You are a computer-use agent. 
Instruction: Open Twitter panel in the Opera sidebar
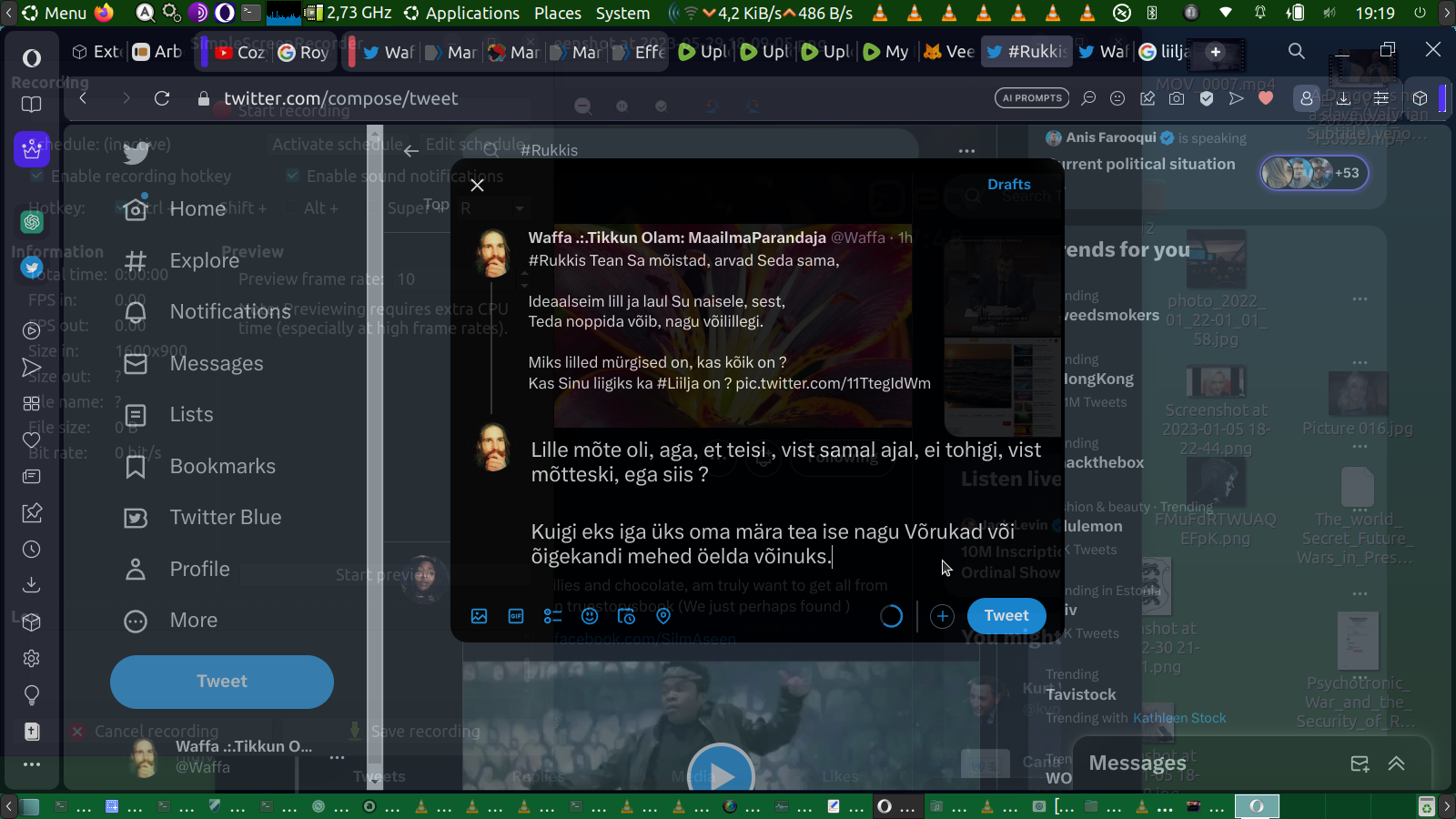32,268
